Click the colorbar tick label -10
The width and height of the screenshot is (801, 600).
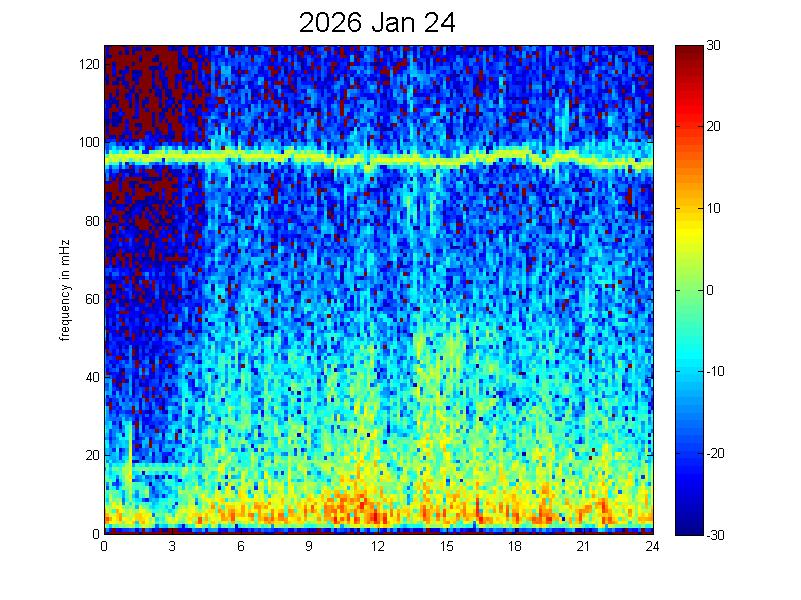718,372
